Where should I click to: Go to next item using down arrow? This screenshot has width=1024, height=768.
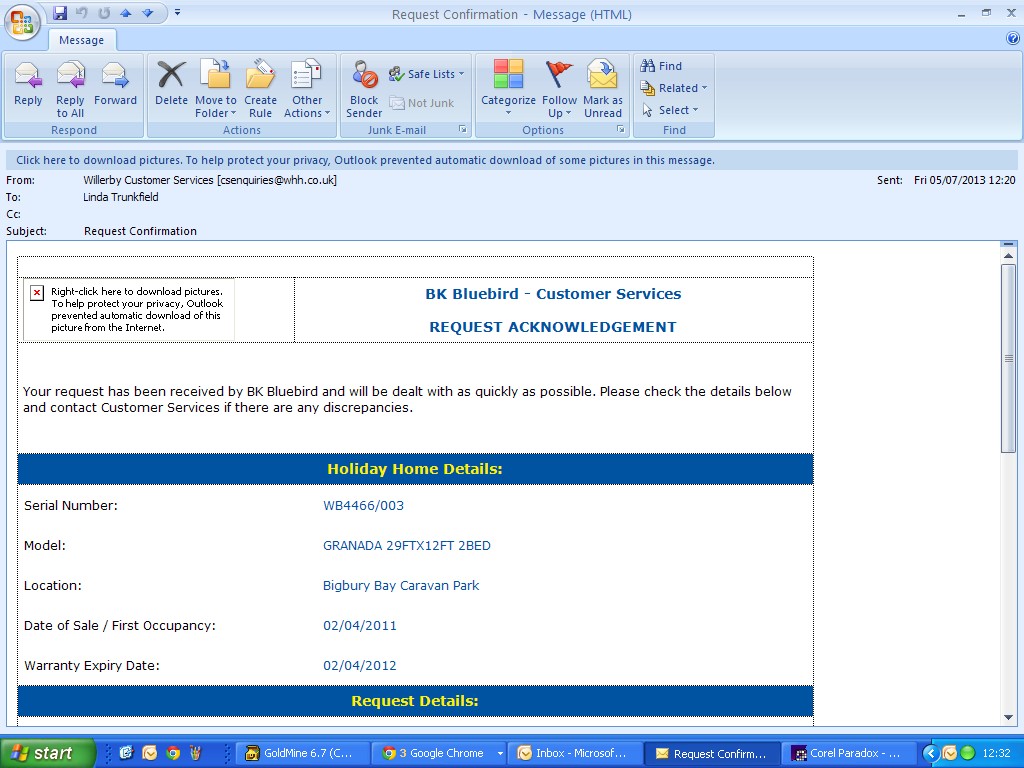point(148,13)
